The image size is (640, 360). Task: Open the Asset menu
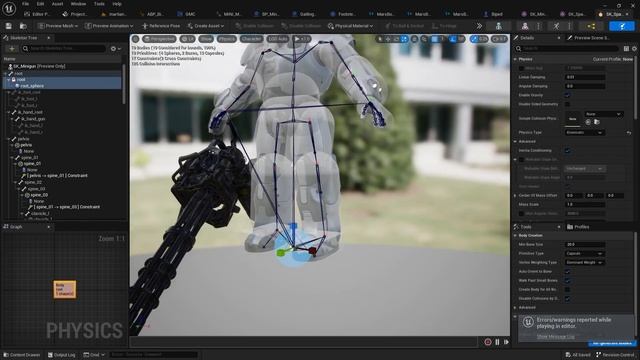tap(58, 4)
